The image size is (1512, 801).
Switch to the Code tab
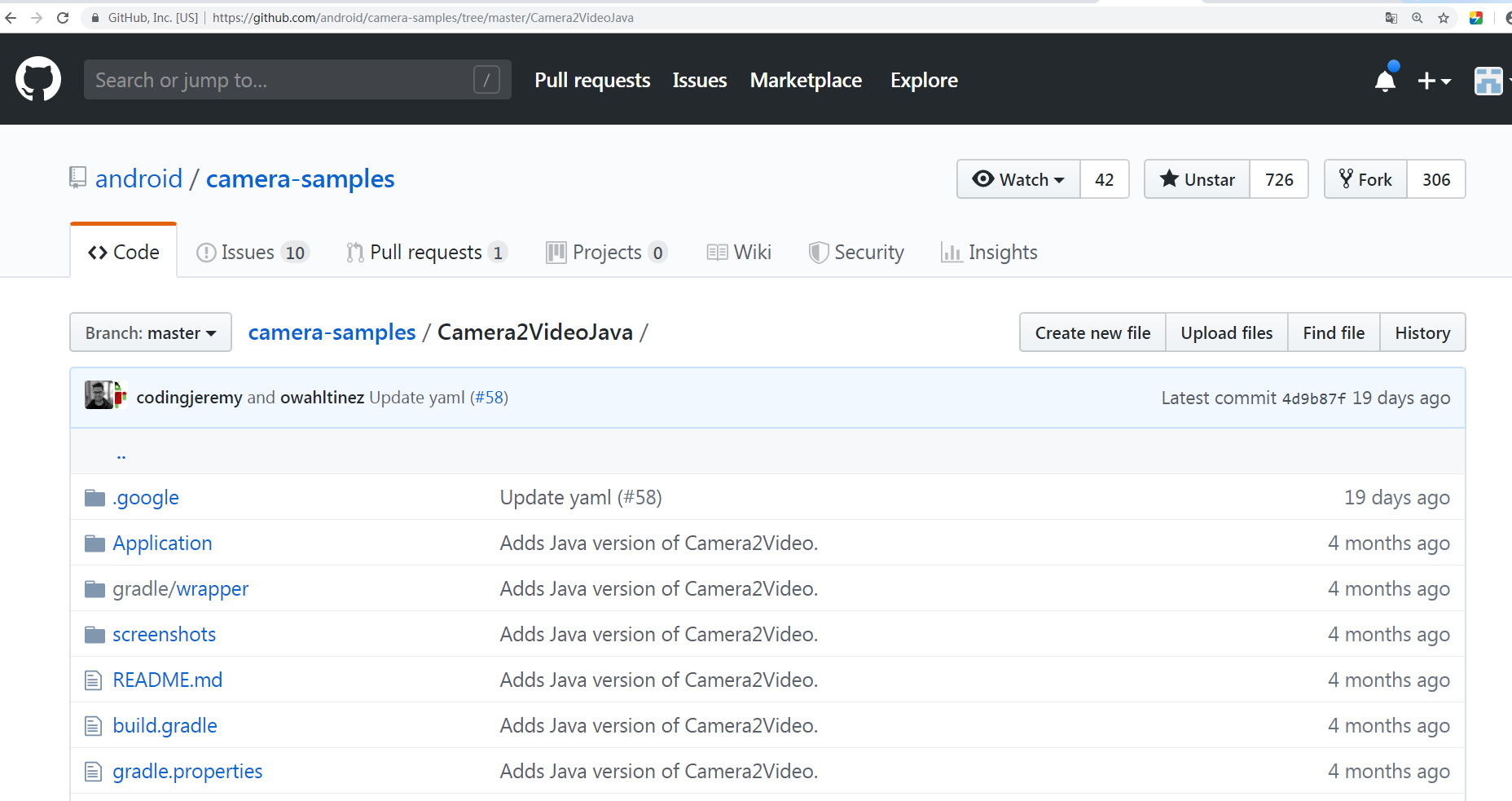pos(124,252)
